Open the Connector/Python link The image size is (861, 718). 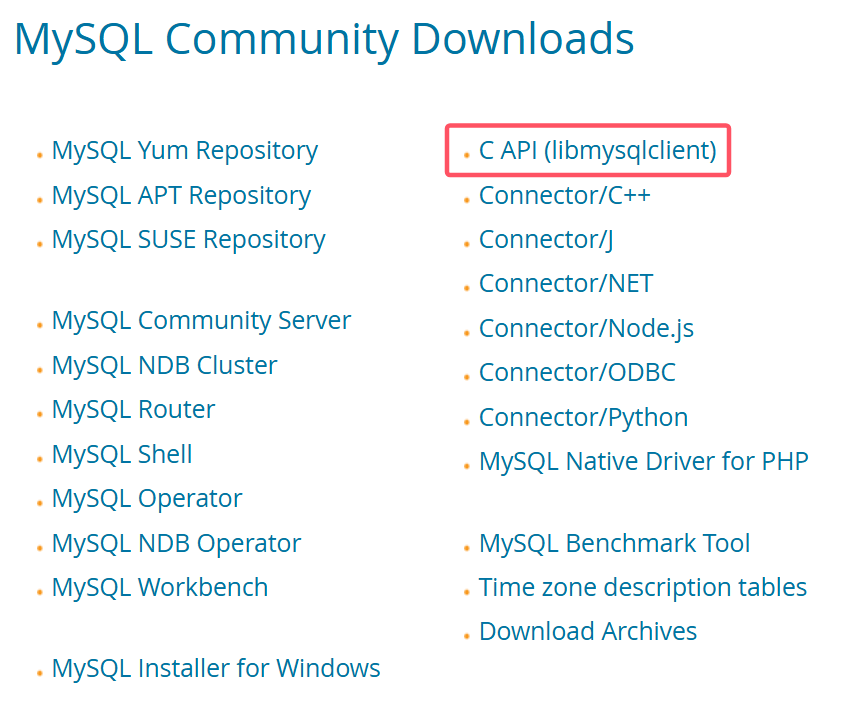583,418
